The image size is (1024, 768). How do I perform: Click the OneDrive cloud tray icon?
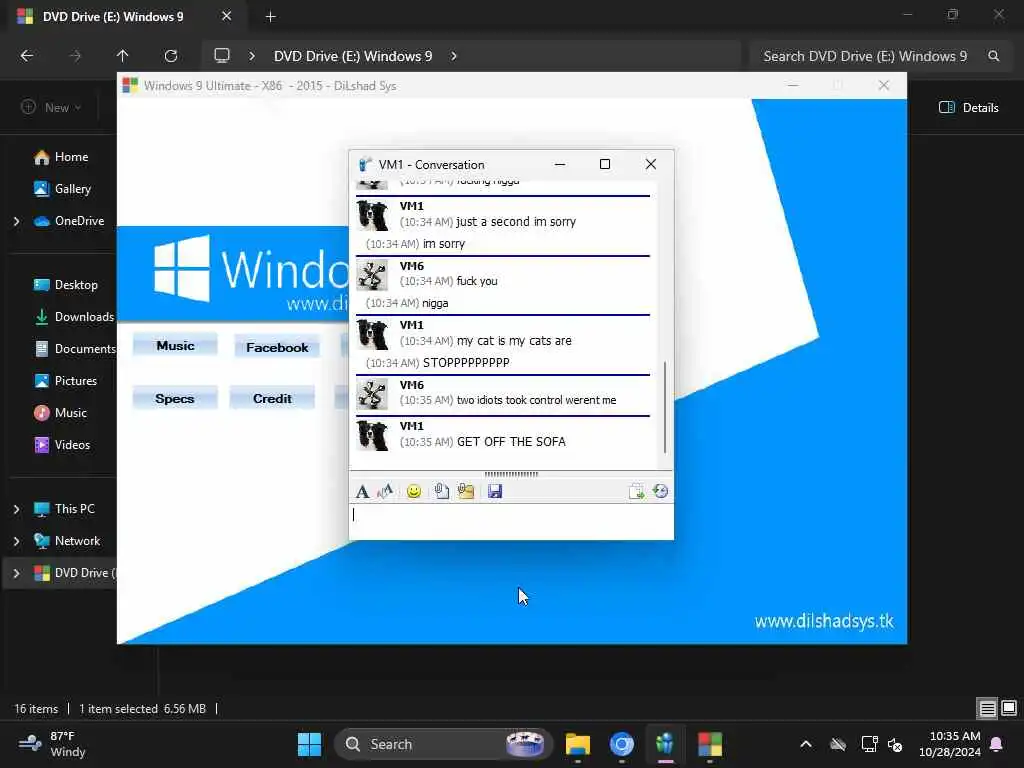click(838, 744)
